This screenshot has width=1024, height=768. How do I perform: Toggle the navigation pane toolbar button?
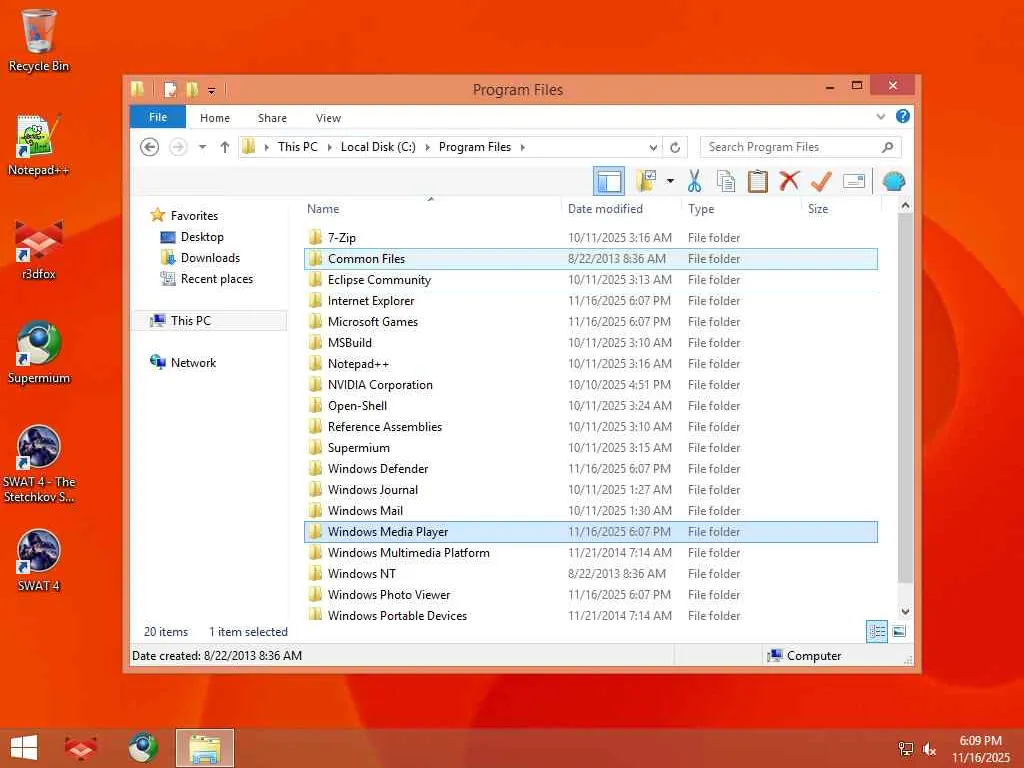(609, 181)
